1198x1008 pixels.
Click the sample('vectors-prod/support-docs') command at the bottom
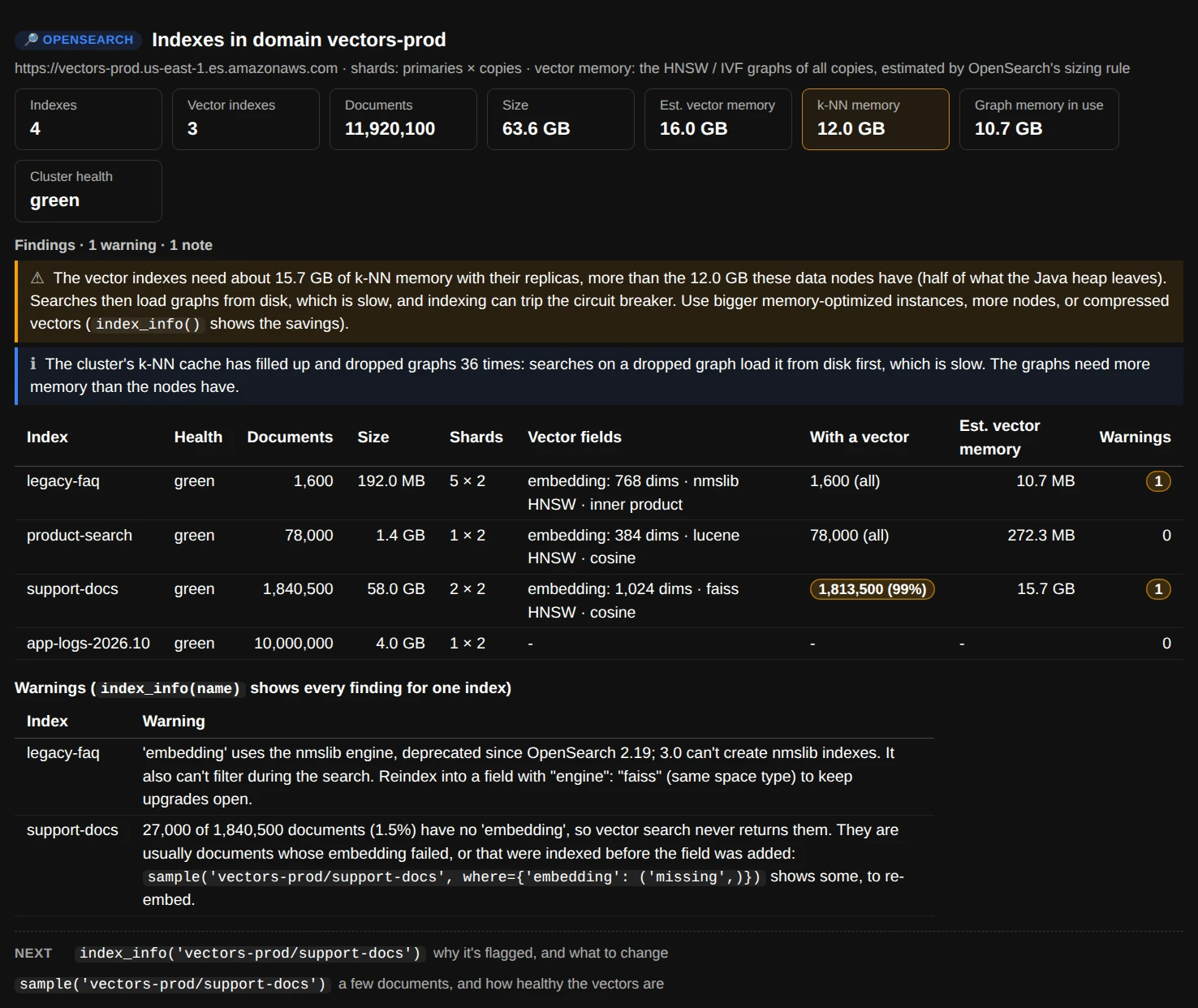(173, 984)
